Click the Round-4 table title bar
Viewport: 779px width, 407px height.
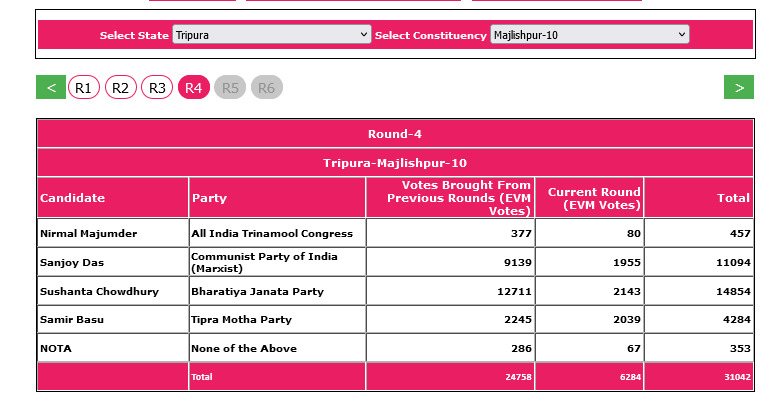click(x=394, y=134)
